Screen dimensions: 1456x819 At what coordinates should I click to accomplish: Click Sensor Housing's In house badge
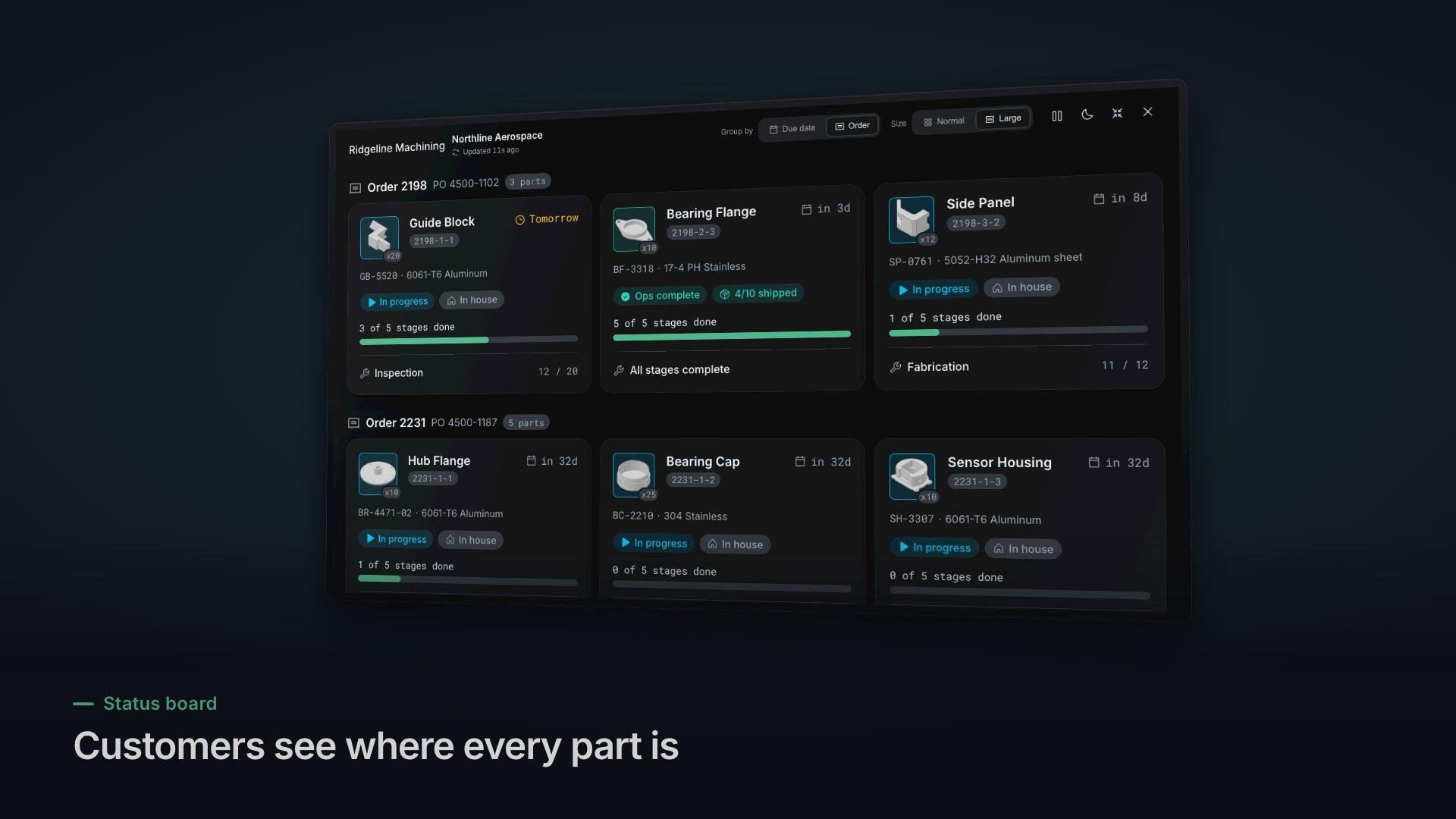pos(1023,549)
